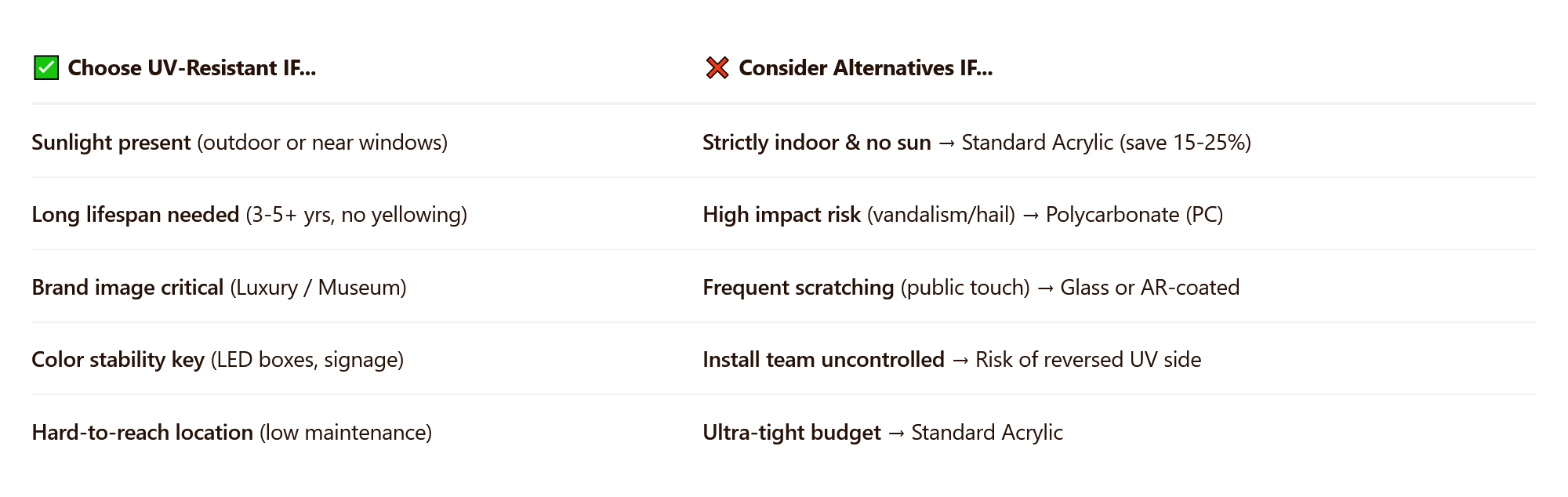Select the 'Choose UV-Resistant IF...' heading
1568x497 pixels.
(x=192, y=68)
